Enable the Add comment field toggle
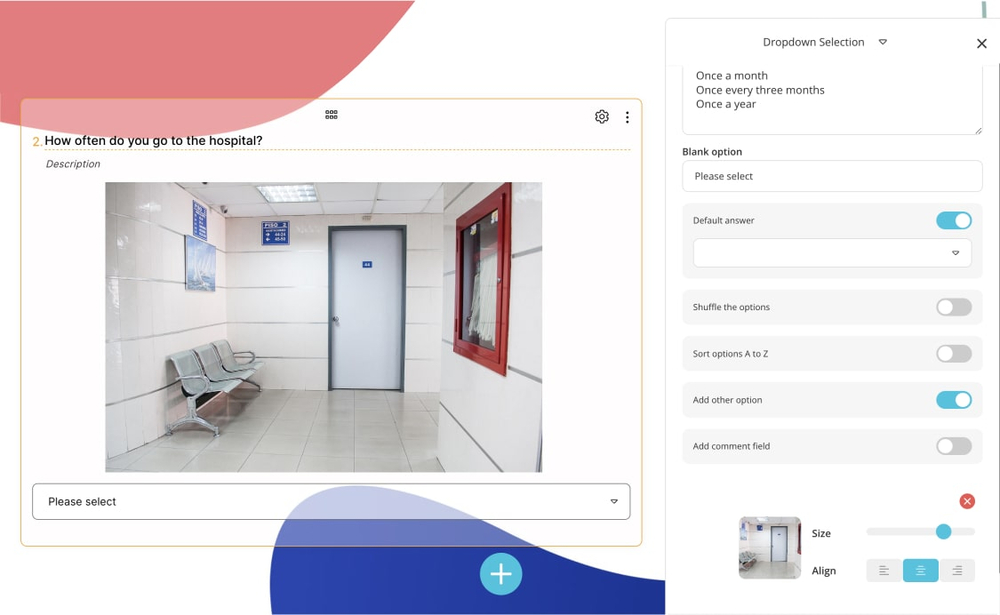The image size is (1000, 615). click(953, 446)
